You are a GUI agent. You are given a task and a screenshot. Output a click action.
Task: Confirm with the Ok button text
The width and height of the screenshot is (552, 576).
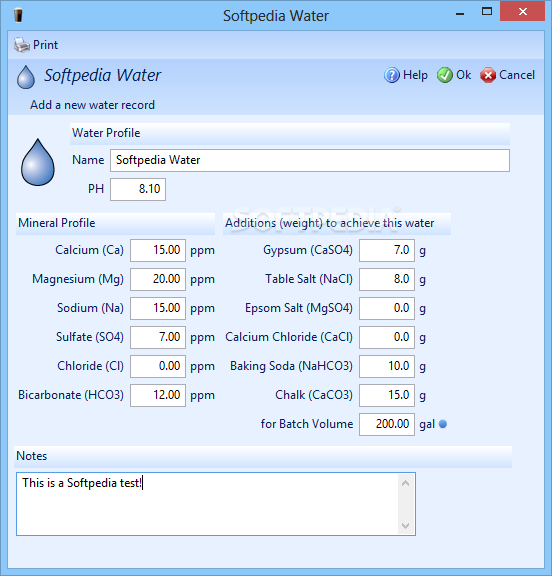(x=463, y=75)
